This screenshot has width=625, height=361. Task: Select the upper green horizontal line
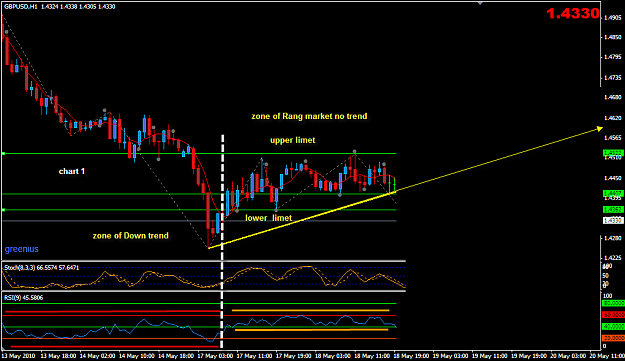coord(199,153)
